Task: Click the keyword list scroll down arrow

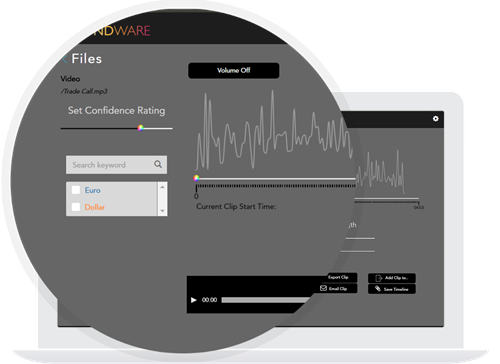Action: click(162, 211)
